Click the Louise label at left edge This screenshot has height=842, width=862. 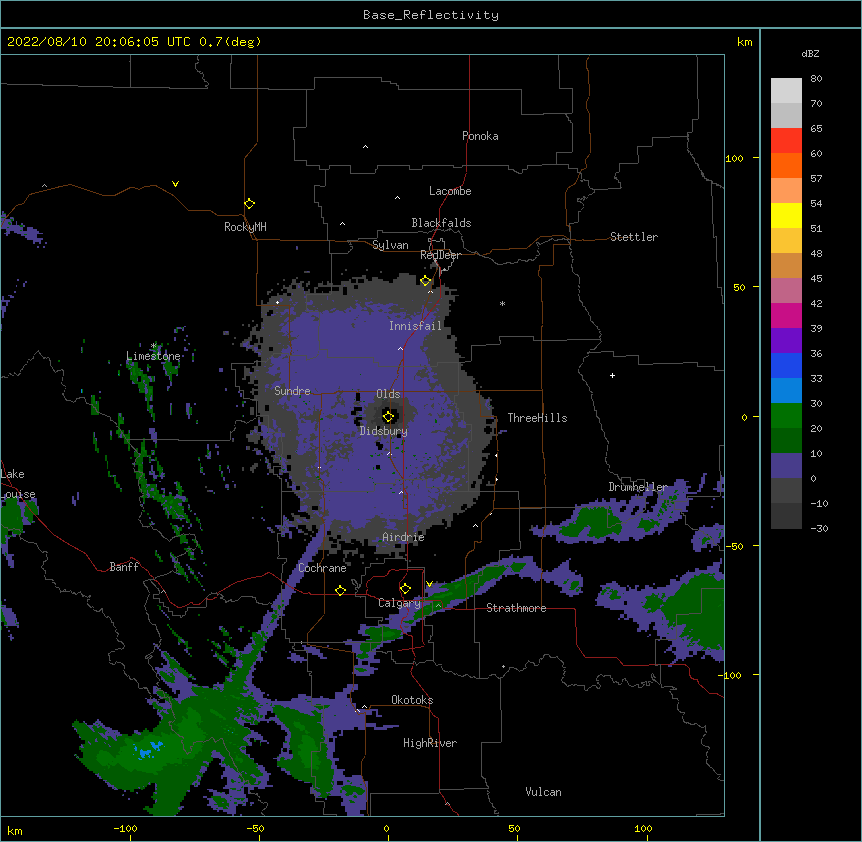point(18,495)
